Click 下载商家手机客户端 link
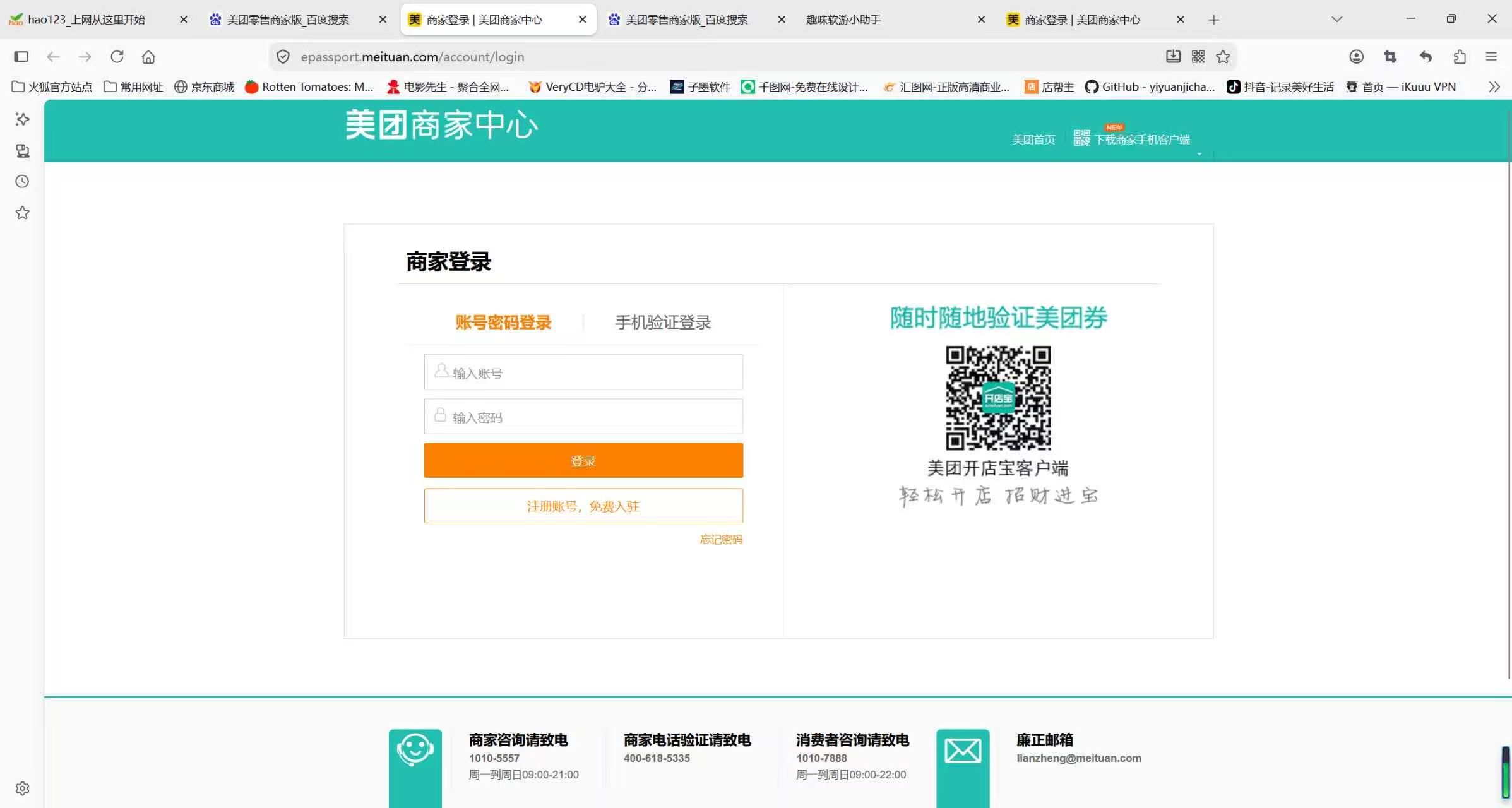The image size is (1512, 808). [1142, 140]
